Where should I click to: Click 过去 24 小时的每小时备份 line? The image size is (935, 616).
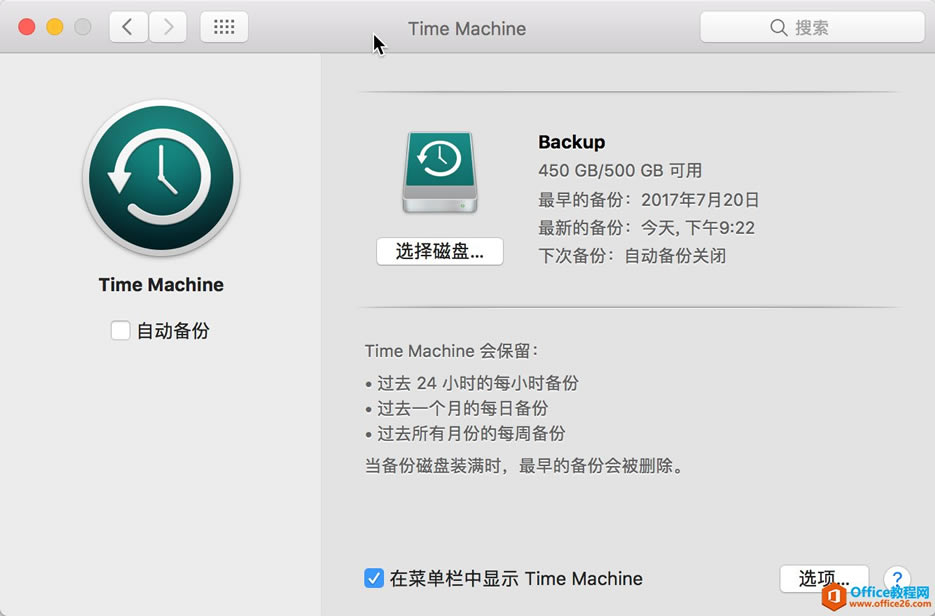click(472, 383)
